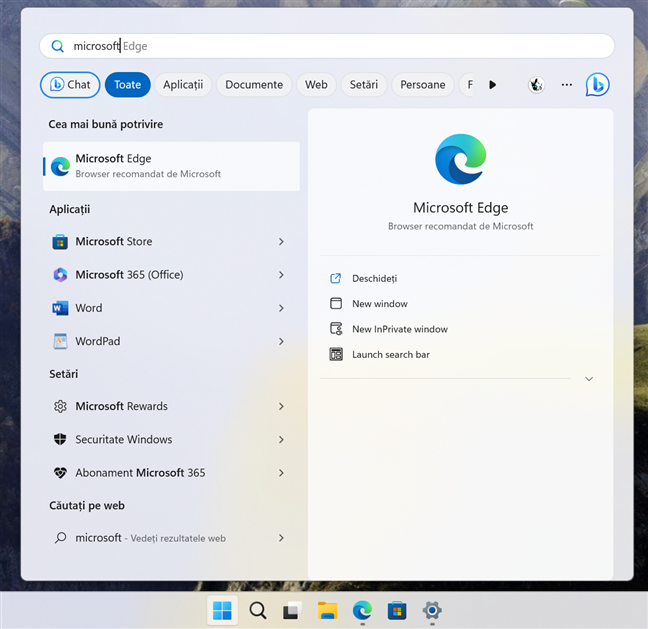Open the three-dots options menu

click(x=567, y=85)
